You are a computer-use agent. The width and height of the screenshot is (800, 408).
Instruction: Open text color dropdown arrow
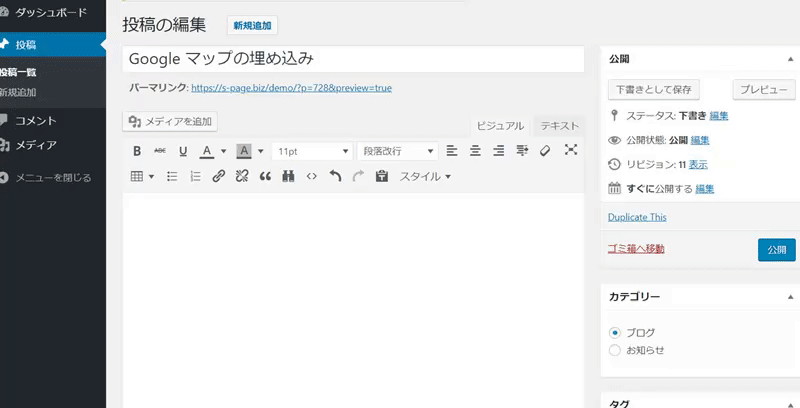(223, 151)
